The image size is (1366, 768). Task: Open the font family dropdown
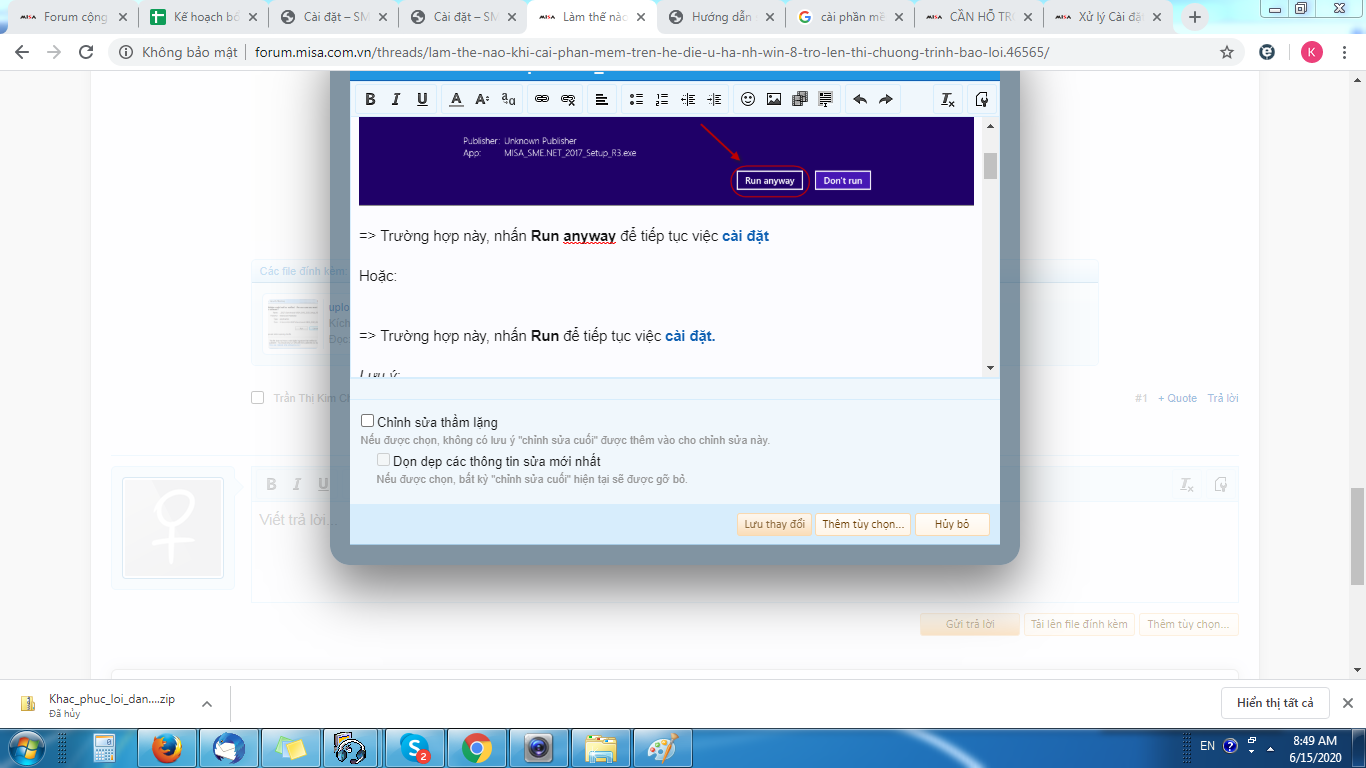click(509, 99)
